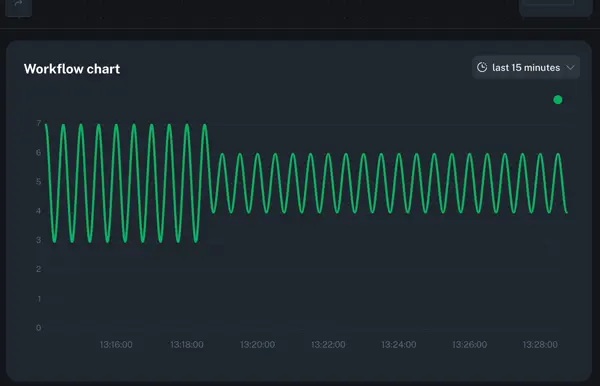Viewport: 600px width, 386px height.
Task: Click the green line's final point at right edge
Action: (x=567, y=212)
